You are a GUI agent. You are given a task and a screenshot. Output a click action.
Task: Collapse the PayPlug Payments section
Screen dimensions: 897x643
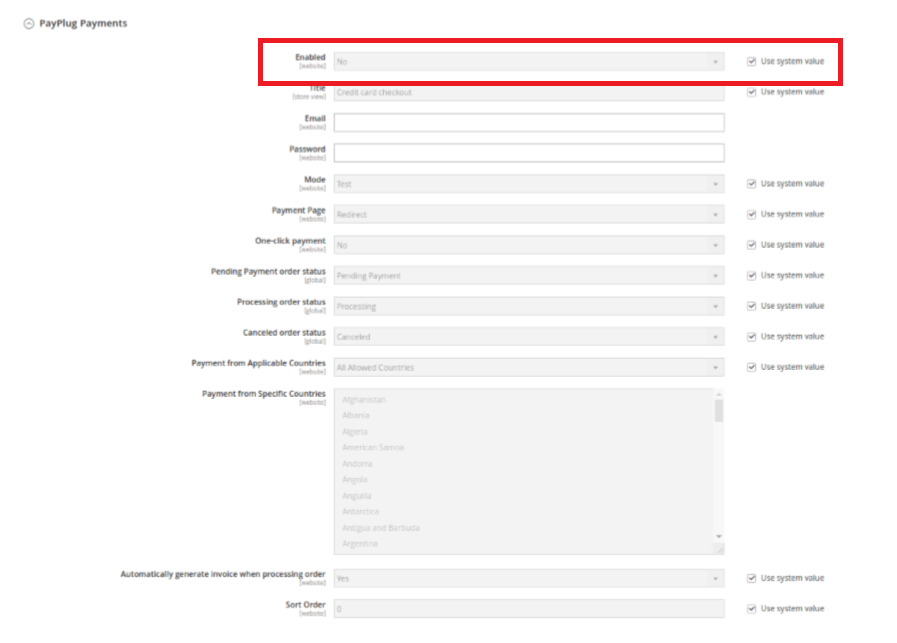29,23
